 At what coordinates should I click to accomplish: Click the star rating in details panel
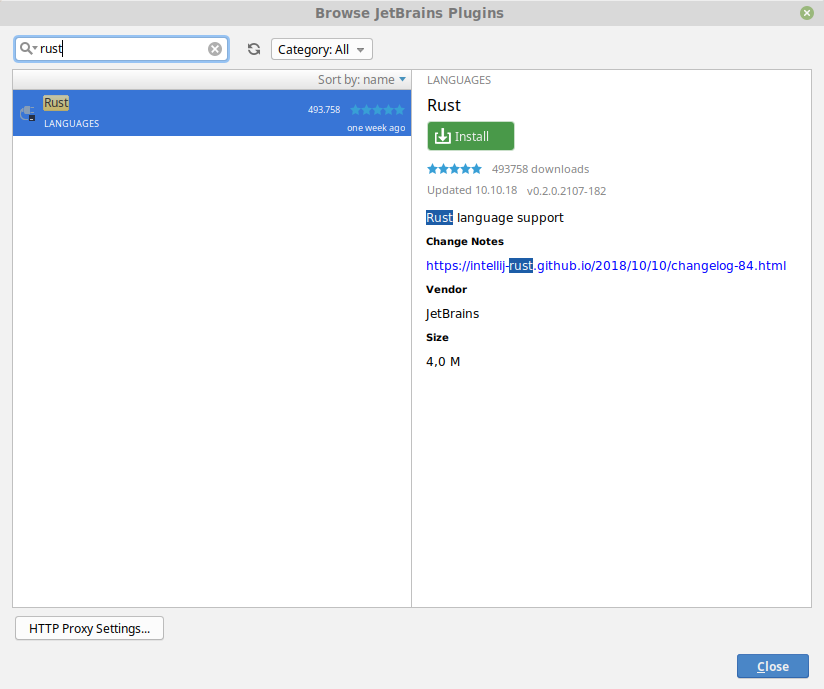pyautogui.click(x=454, y=169)
